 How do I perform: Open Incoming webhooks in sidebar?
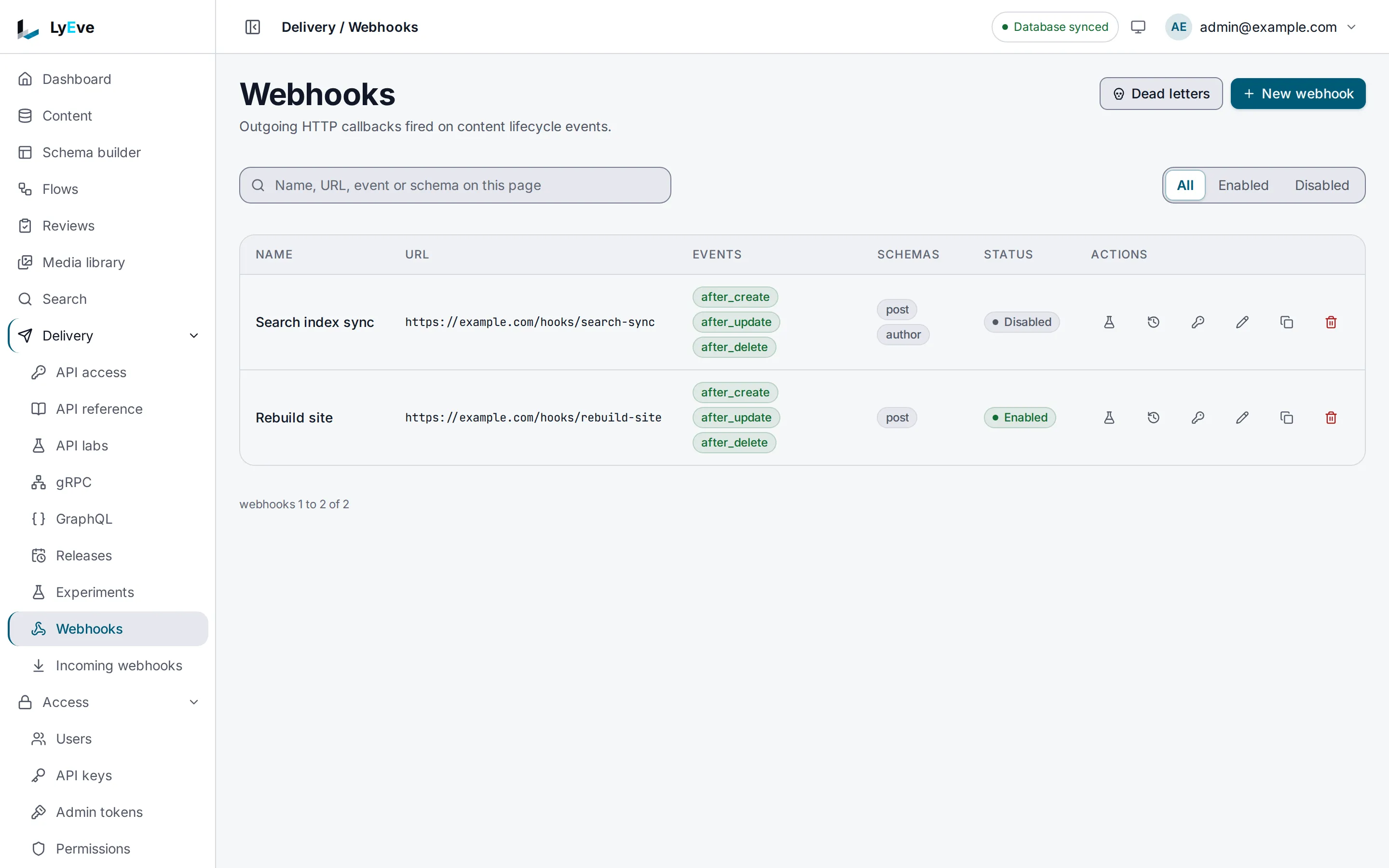pyautogui.click(x=108, y=665)
